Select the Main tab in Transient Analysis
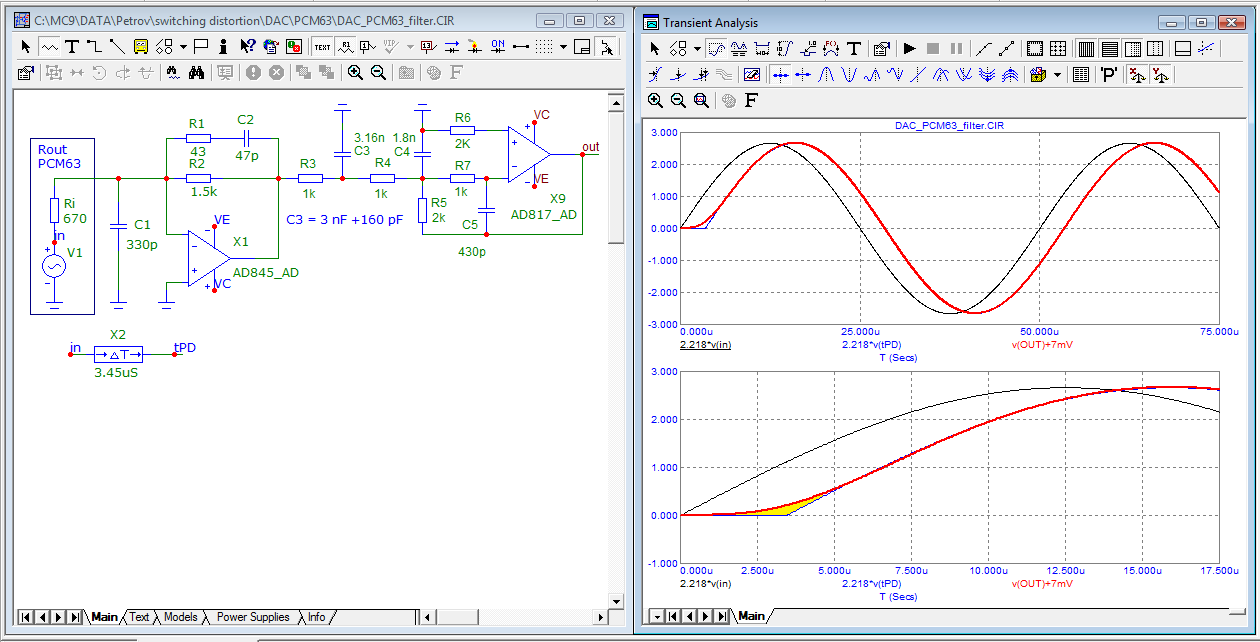Screen dimensions: 1260x642 (x=751, y=616)
